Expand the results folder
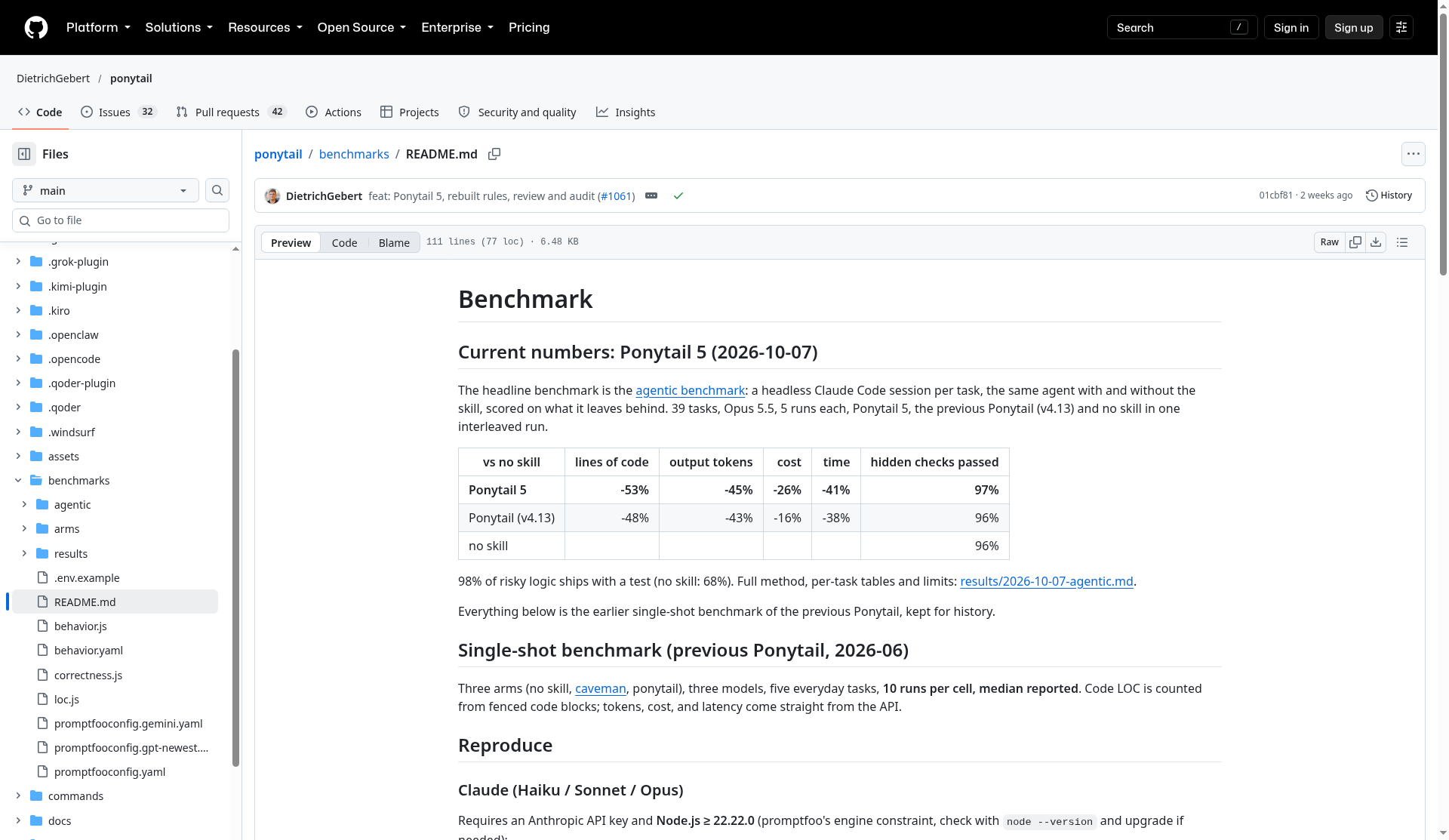 pos(24,554)
